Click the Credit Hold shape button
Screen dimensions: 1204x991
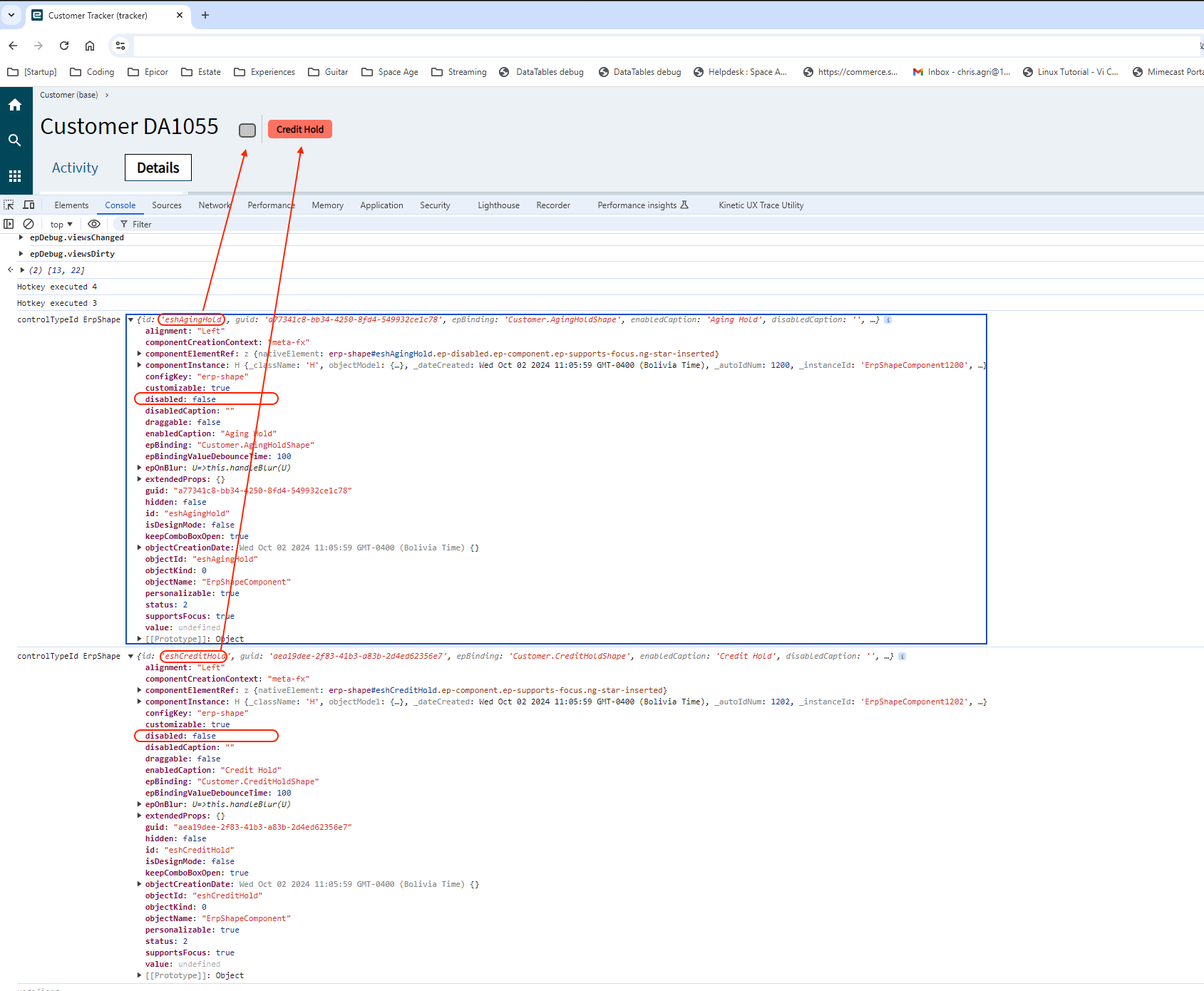click(x=300, y=129)
